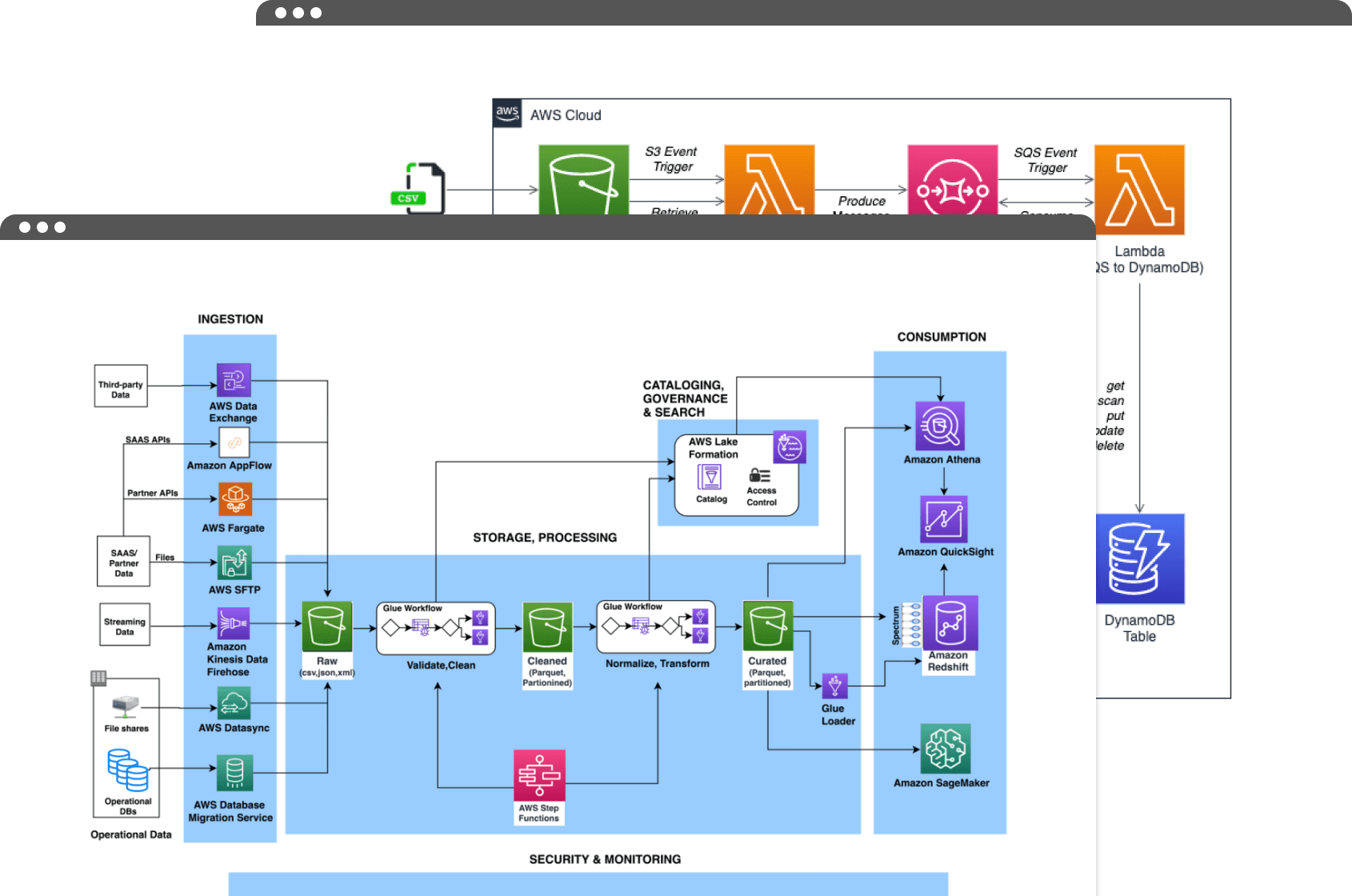Image resolution: width=1352 pixels, height=896 pixels.
Task: Click the Amazon Athena icon
Action: (940, 426)
